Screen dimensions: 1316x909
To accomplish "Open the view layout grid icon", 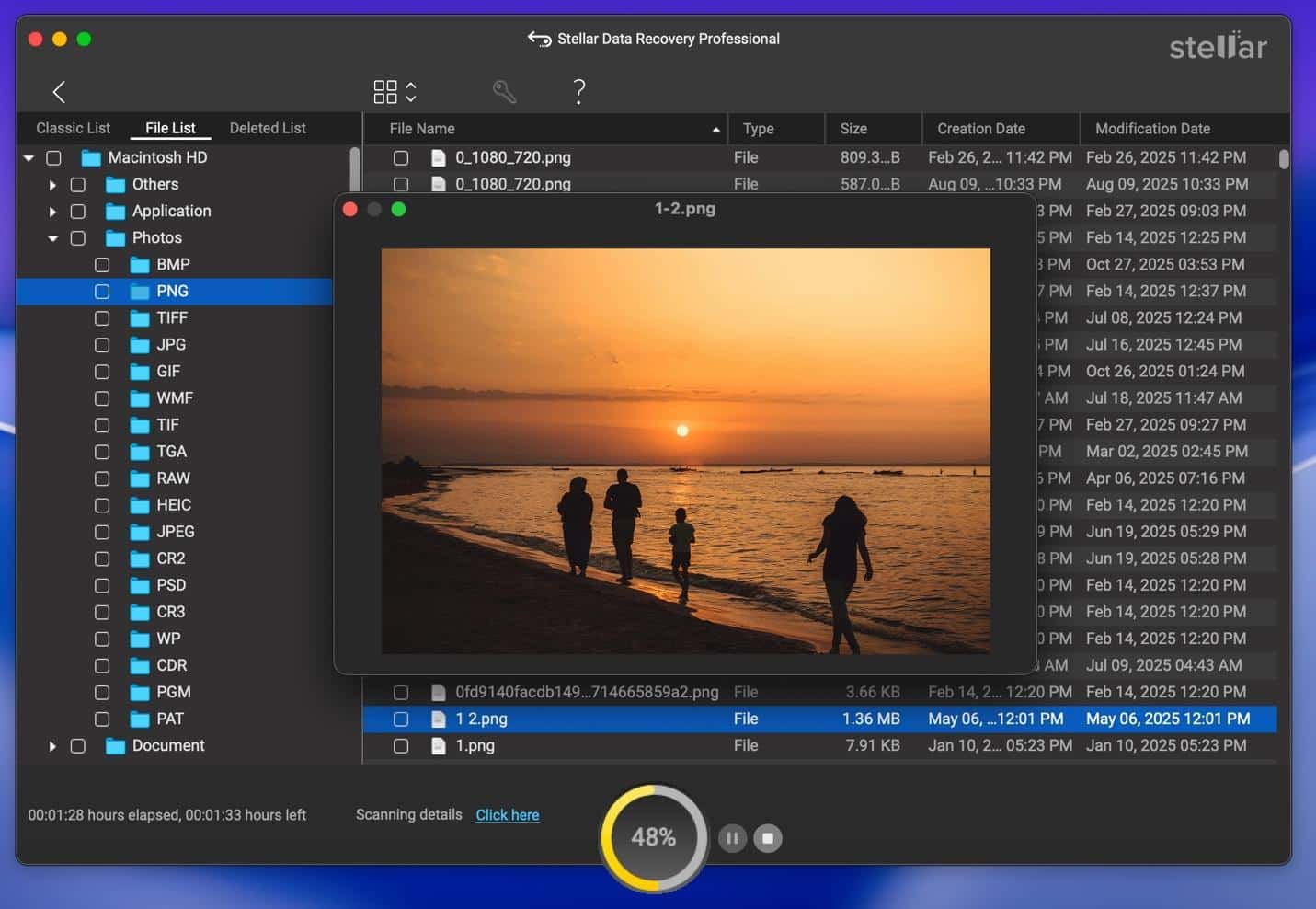I will click(385, 91).
